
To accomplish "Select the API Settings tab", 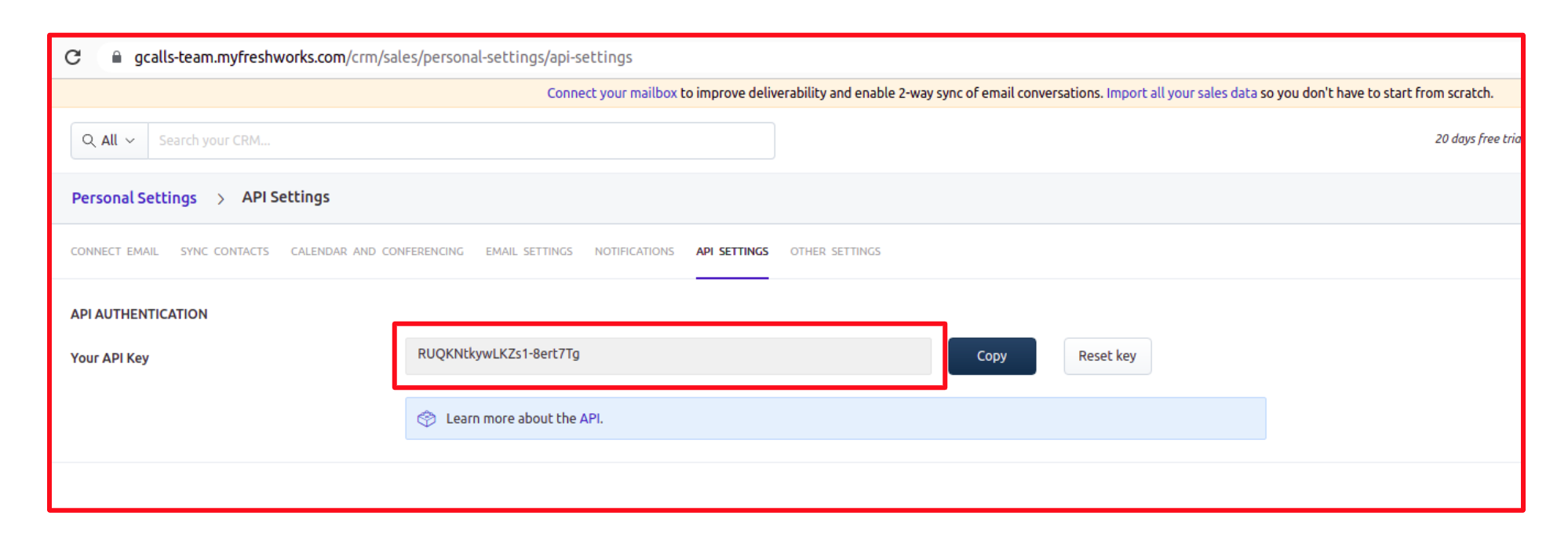I will pos(731,252).
